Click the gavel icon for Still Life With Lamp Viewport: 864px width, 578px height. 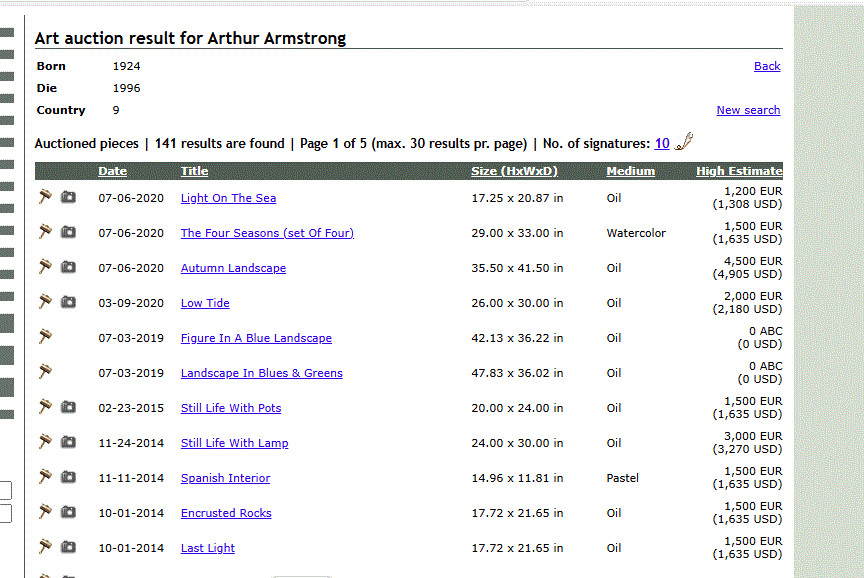45,442
